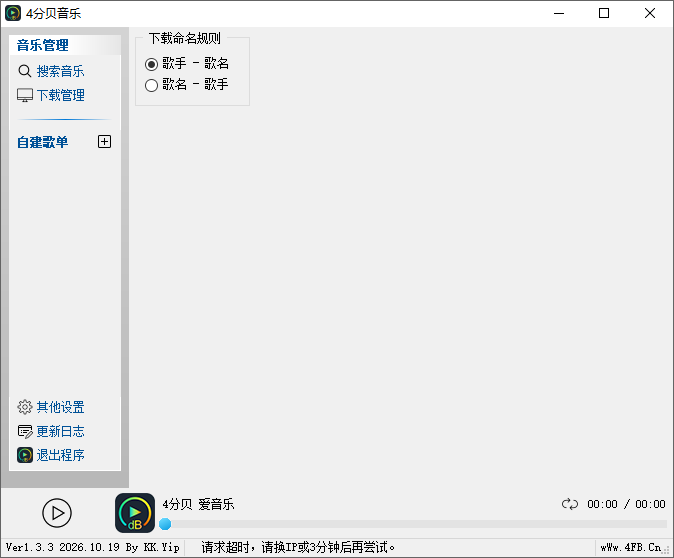674x558 pixels.
Task: Click the search magnifier icon beside 搜索音乐
Action: click(x=25, y=71)
